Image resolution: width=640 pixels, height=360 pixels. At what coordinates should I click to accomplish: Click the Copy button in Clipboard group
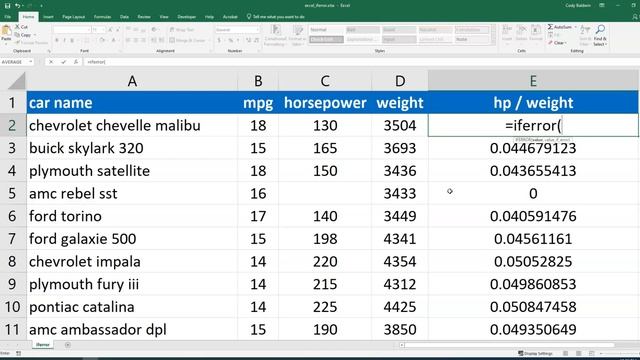24,35
